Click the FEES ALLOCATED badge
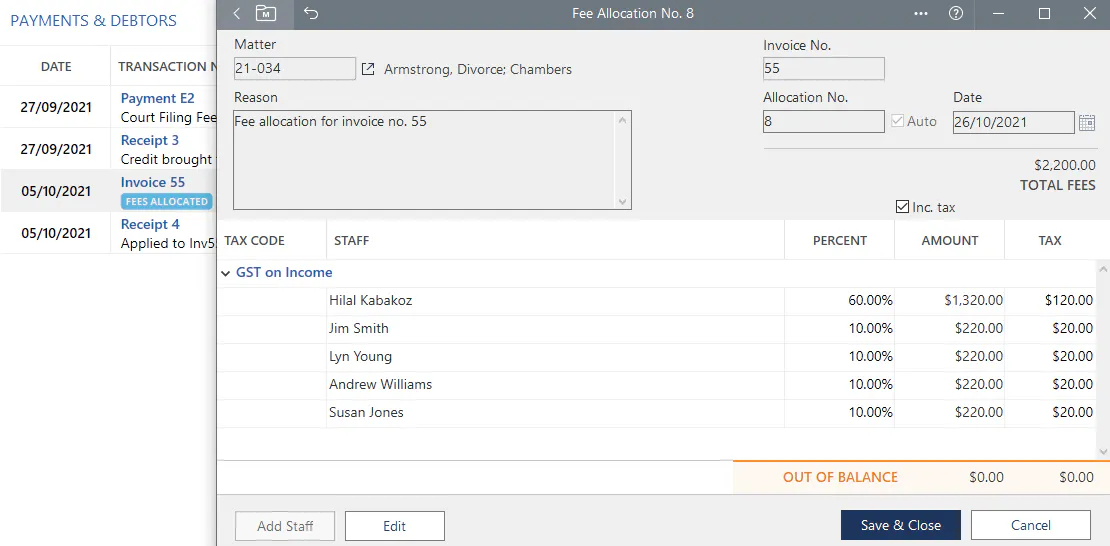Viewport: 1110px width, 546px height. point(166,201)
